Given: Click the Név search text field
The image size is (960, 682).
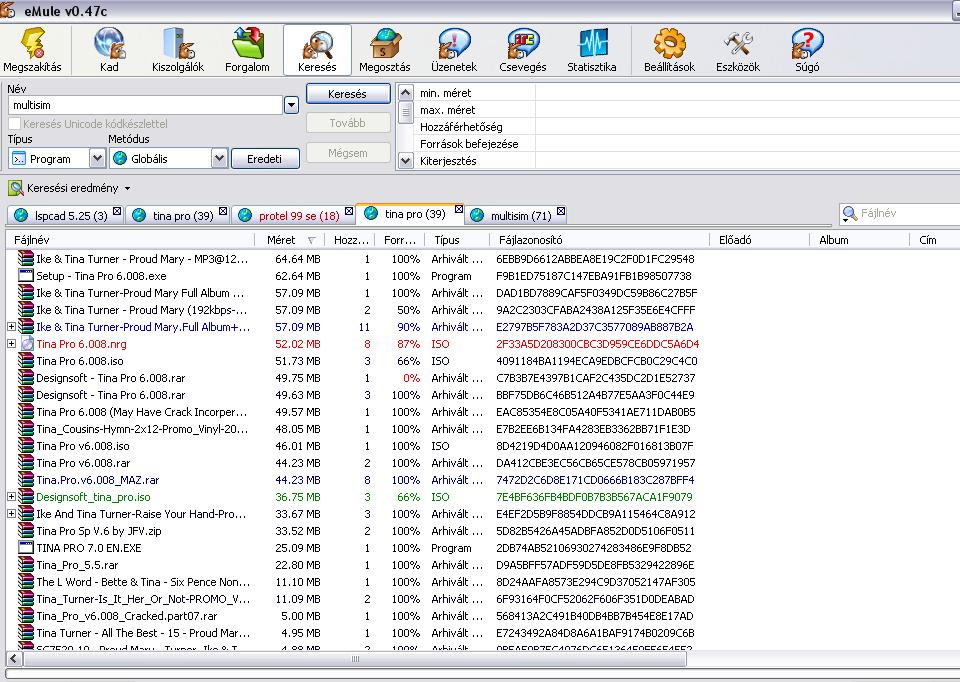Looking at the screenshot, I should [x=146, y=105].
